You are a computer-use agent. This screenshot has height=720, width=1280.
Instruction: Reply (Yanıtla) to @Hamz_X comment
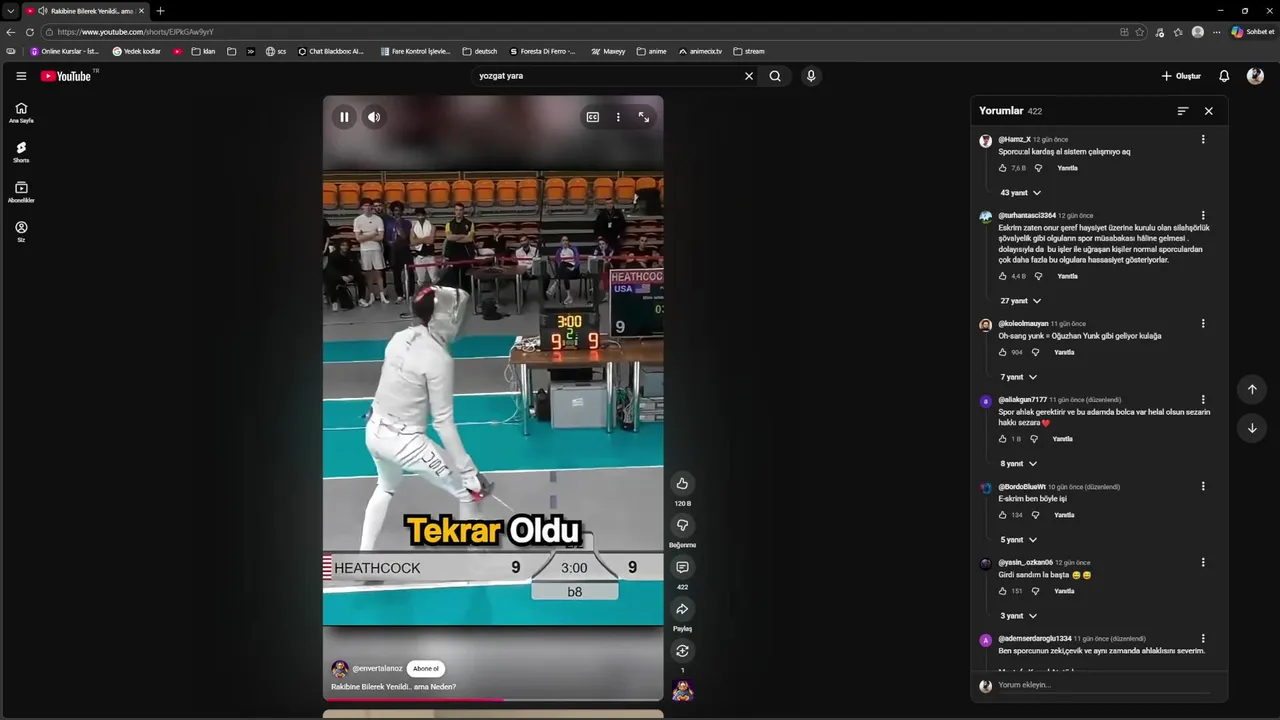click(1067, 168)
